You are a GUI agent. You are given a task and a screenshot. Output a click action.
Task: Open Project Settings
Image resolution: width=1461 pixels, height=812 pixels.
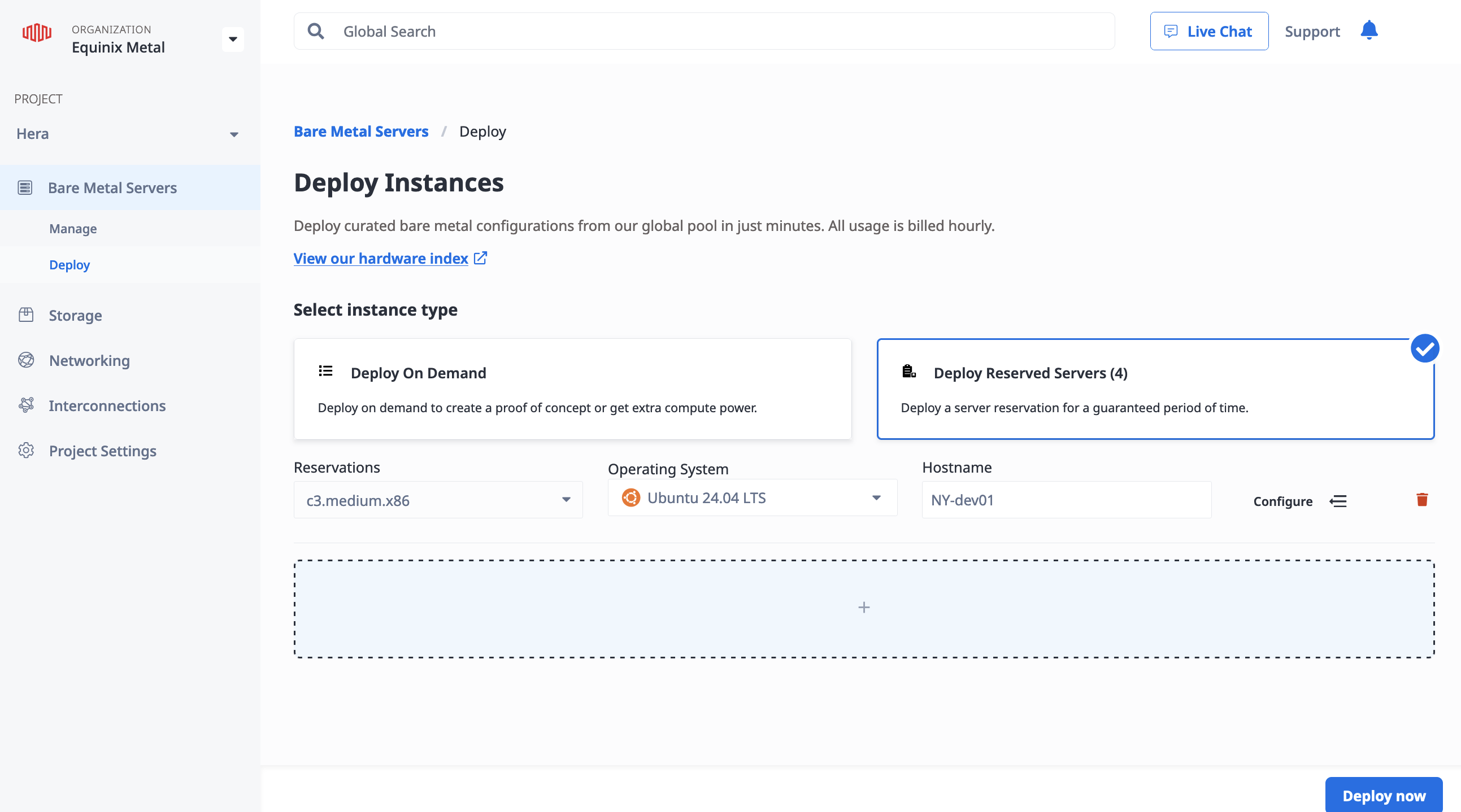(103, 451)
